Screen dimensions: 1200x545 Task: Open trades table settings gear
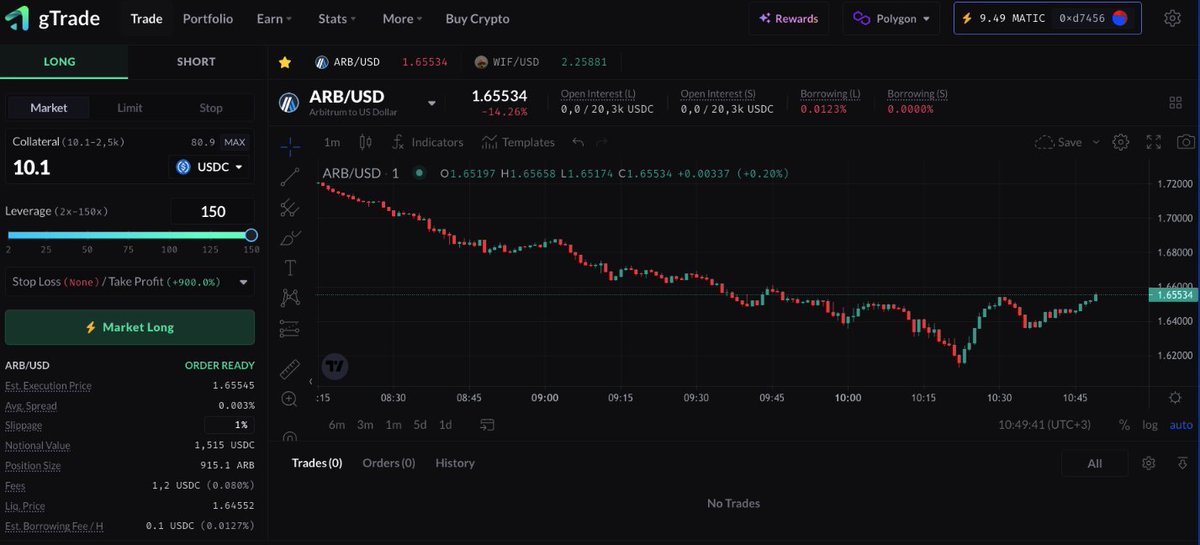pos(1149,463)
